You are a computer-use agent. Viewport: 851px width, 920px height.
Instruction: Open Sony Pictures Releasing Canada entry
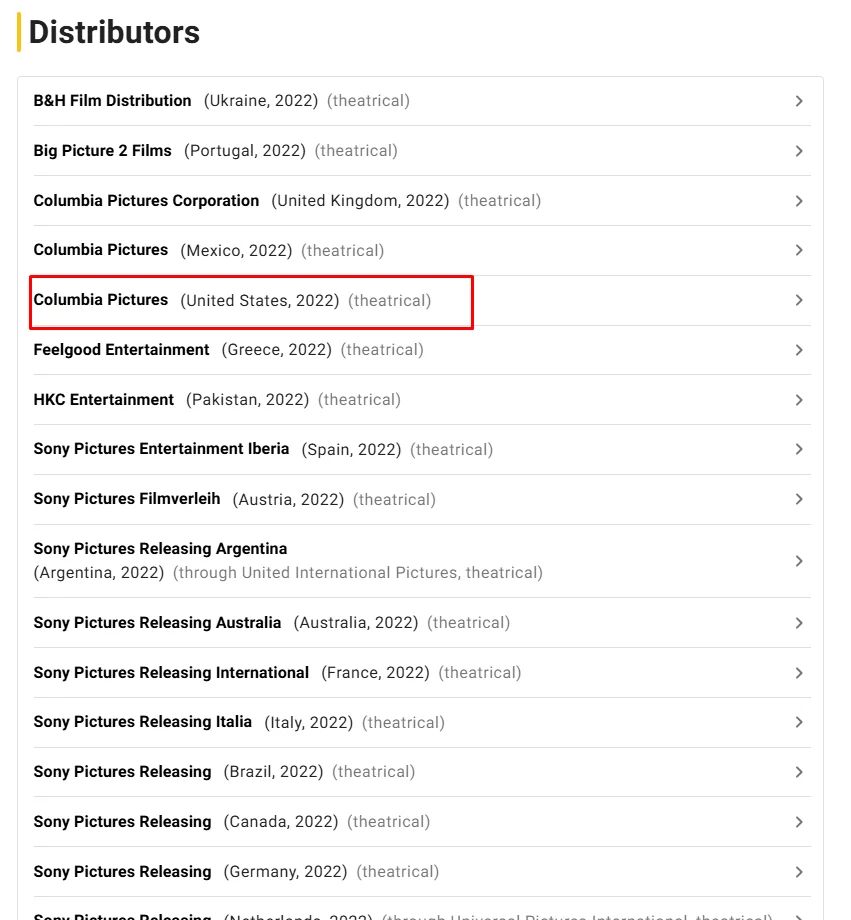pos(122,821)
